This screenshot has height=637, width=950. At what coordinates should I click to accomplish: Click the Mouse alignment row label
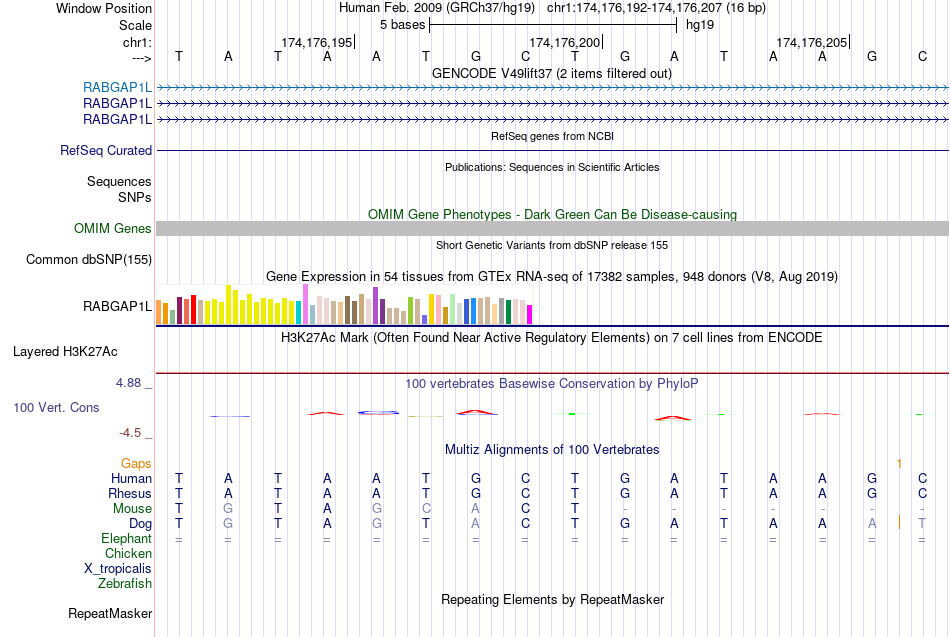pos(132,509)
